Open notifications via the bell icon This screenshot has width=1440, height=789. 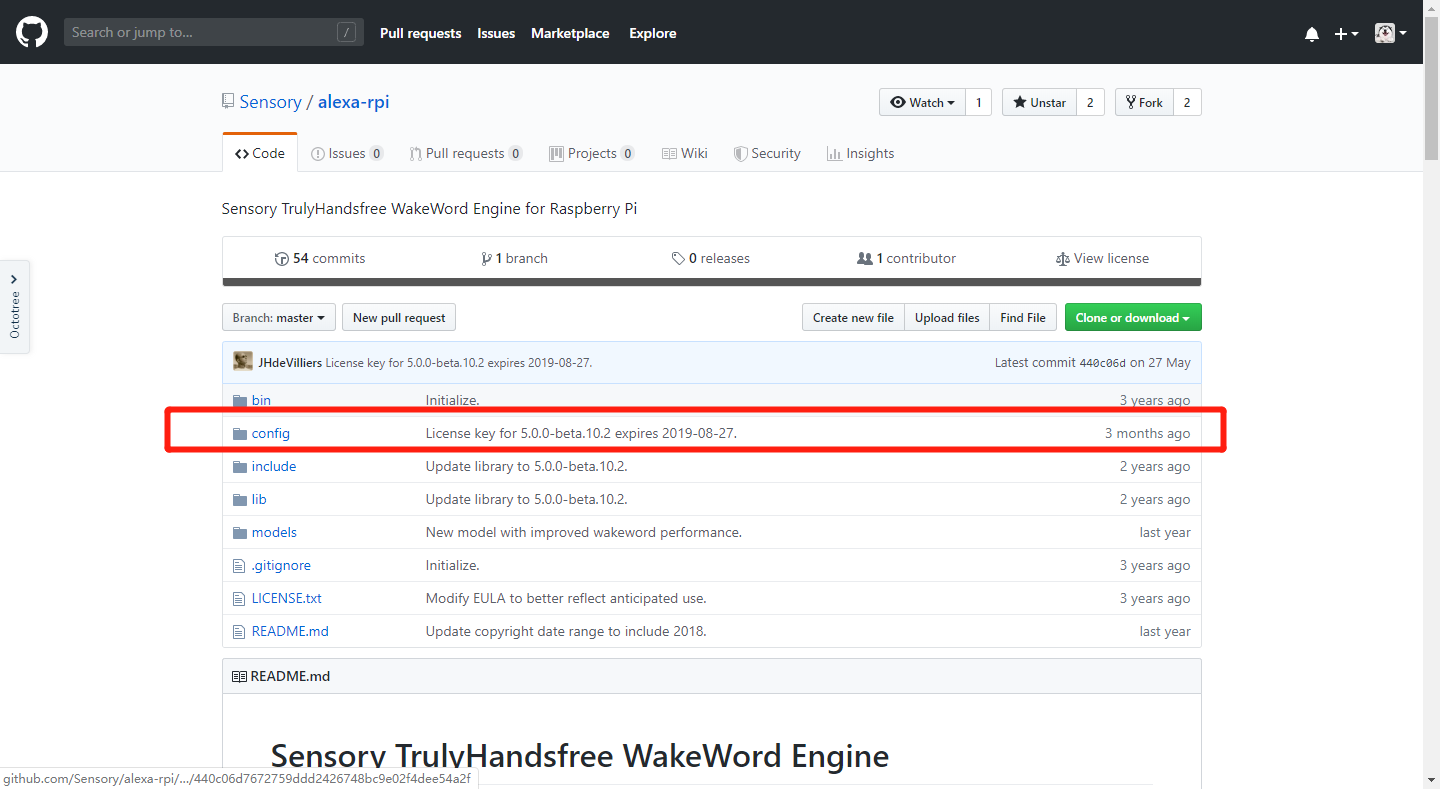(x=1312, y=33)
